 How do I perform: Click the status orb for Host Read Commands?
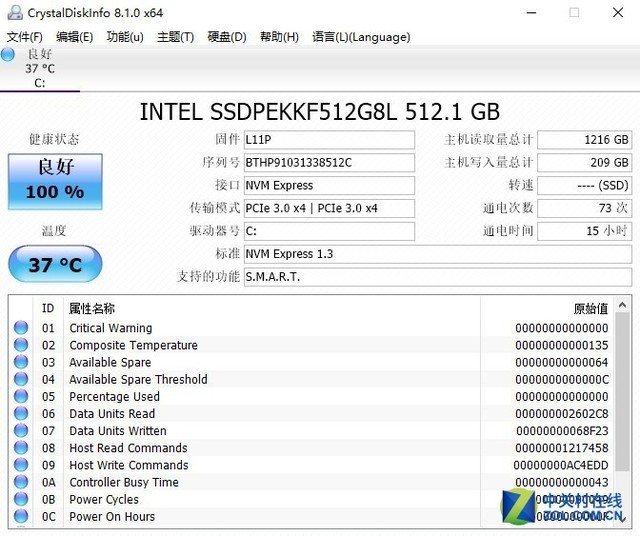21,448
